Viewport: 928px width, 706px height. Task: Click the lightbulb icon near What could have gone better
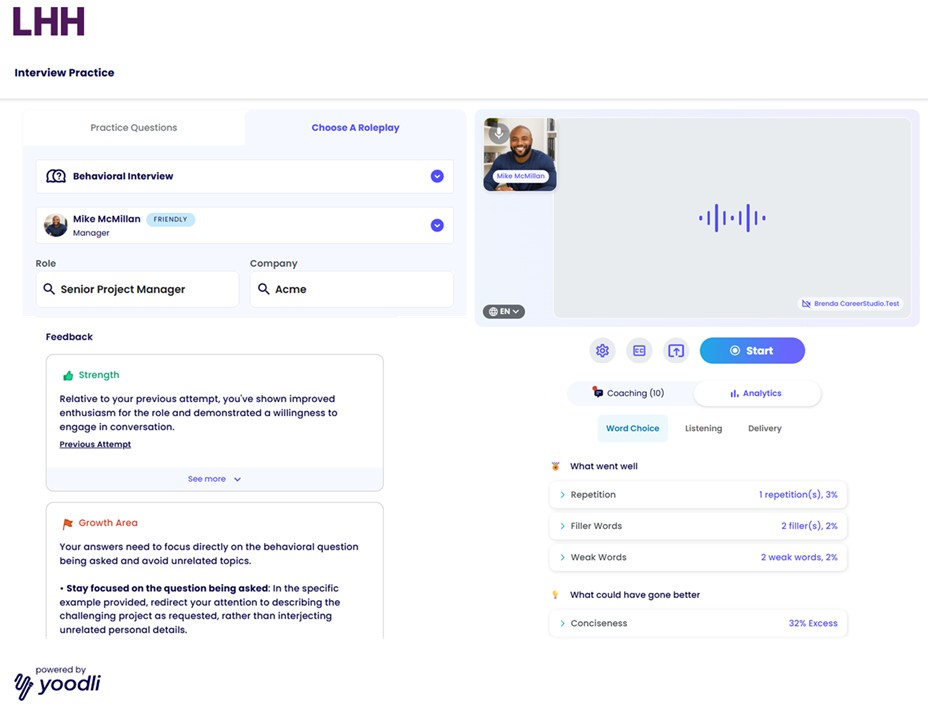tap(555, 594)
